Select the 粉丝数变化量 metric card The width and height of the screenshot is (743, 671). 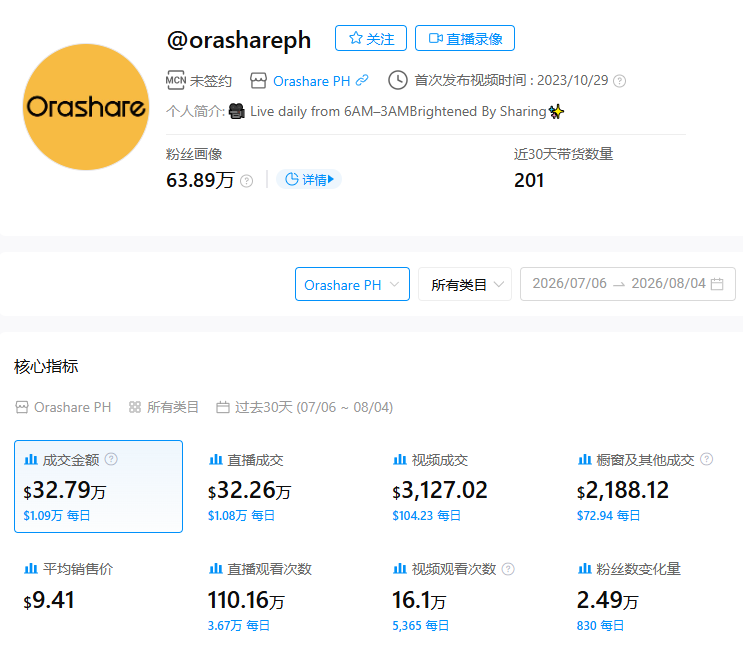[x=652, y=596]
